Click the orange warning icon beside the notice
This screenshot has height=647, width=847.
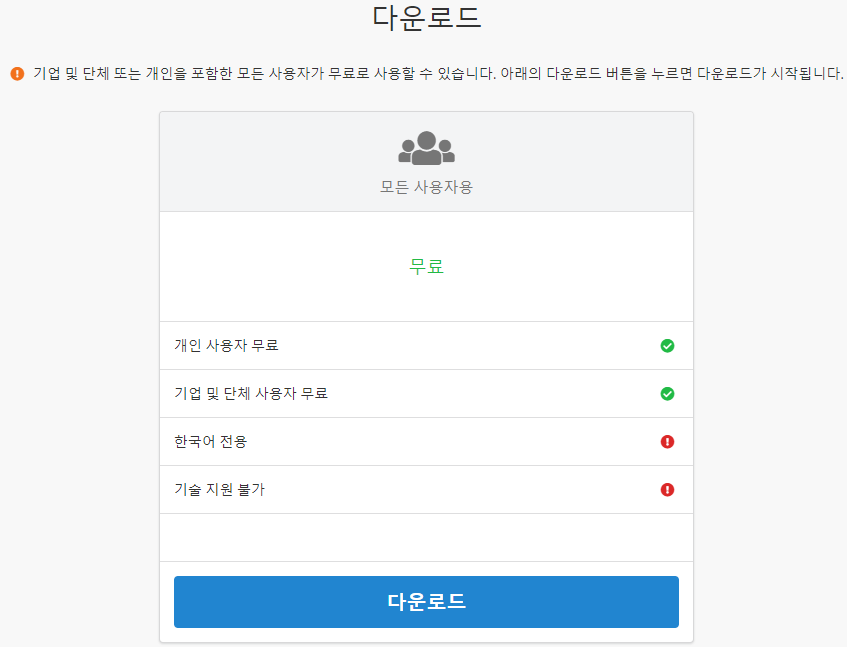pyautogui.click(x=17, y=73)
